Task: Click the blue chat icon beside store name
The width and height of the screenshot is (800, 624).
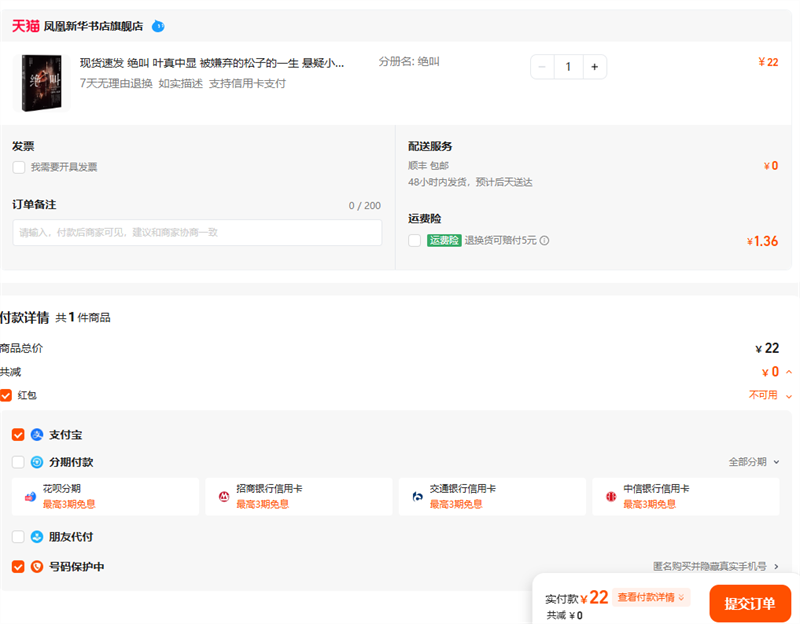Action: (158, 26)
